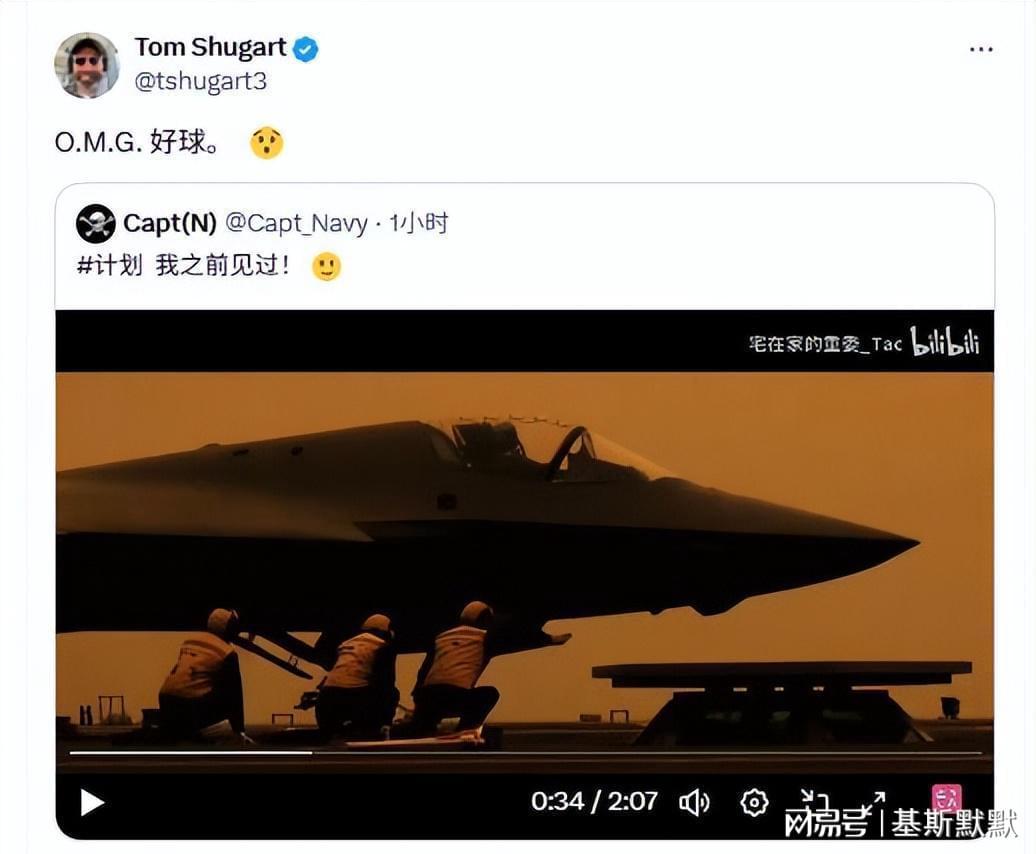This screenshot has width=1036, height=854.
Task: Click the fighter jet video frame
Action: tap(525, 561)
